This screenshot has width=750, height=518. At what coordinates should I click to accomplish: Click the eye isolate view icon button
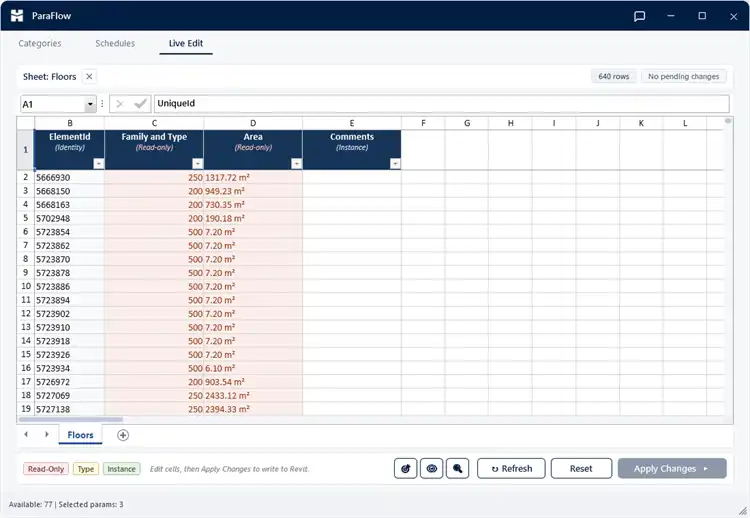pyautogui.click(x=431, y=469)
